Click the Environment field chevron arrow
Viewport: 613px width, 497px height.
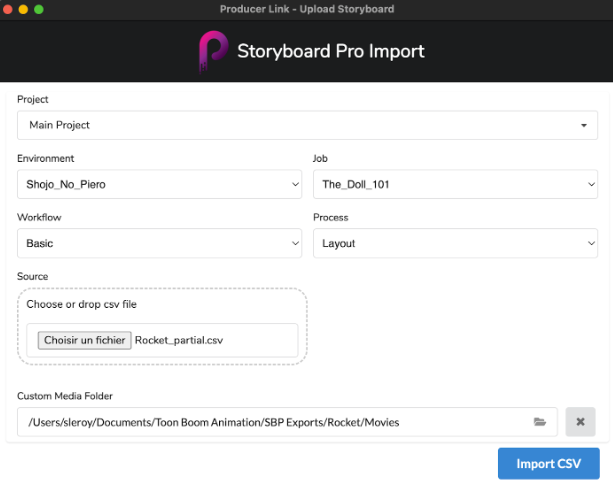click(x=296, y=185)
